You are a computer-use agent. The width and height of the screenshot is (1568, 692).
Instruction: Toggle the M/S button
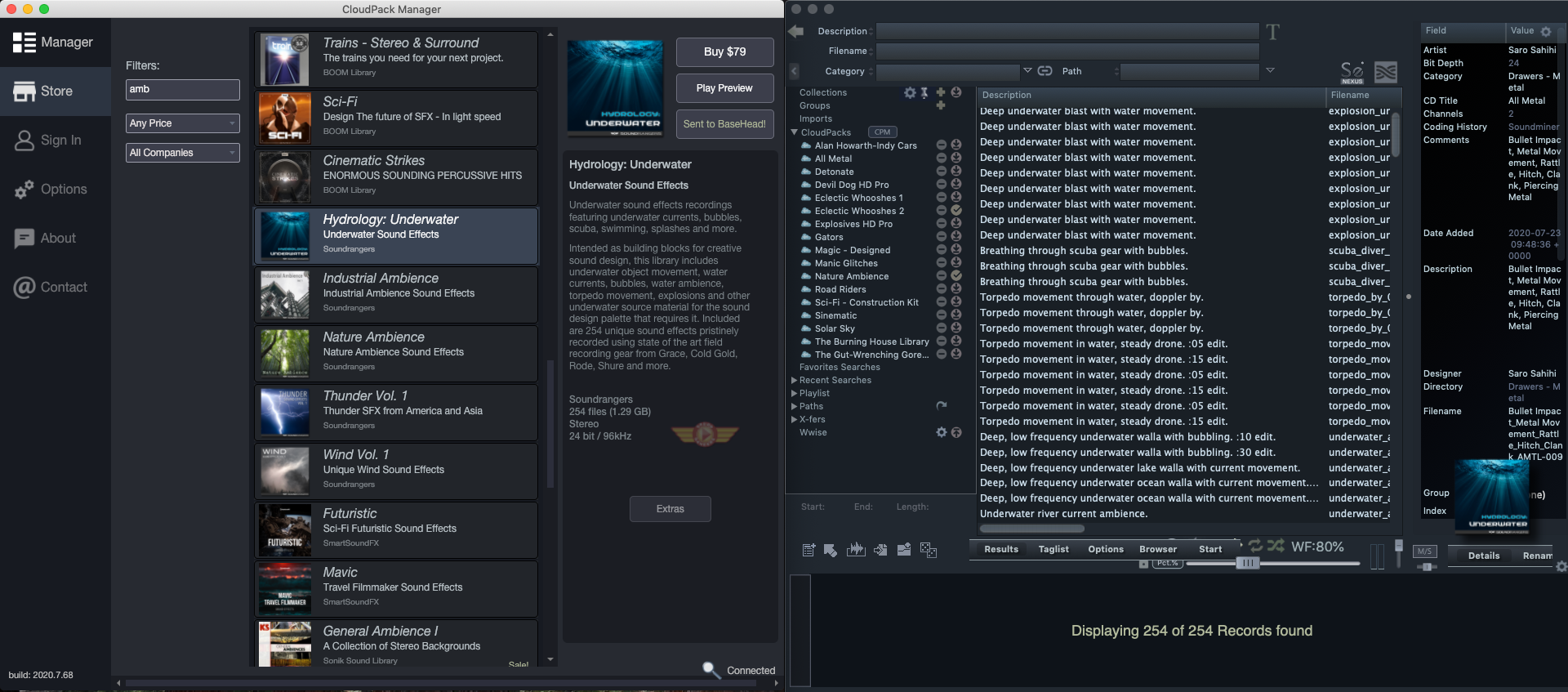(x=1425, y=551)
